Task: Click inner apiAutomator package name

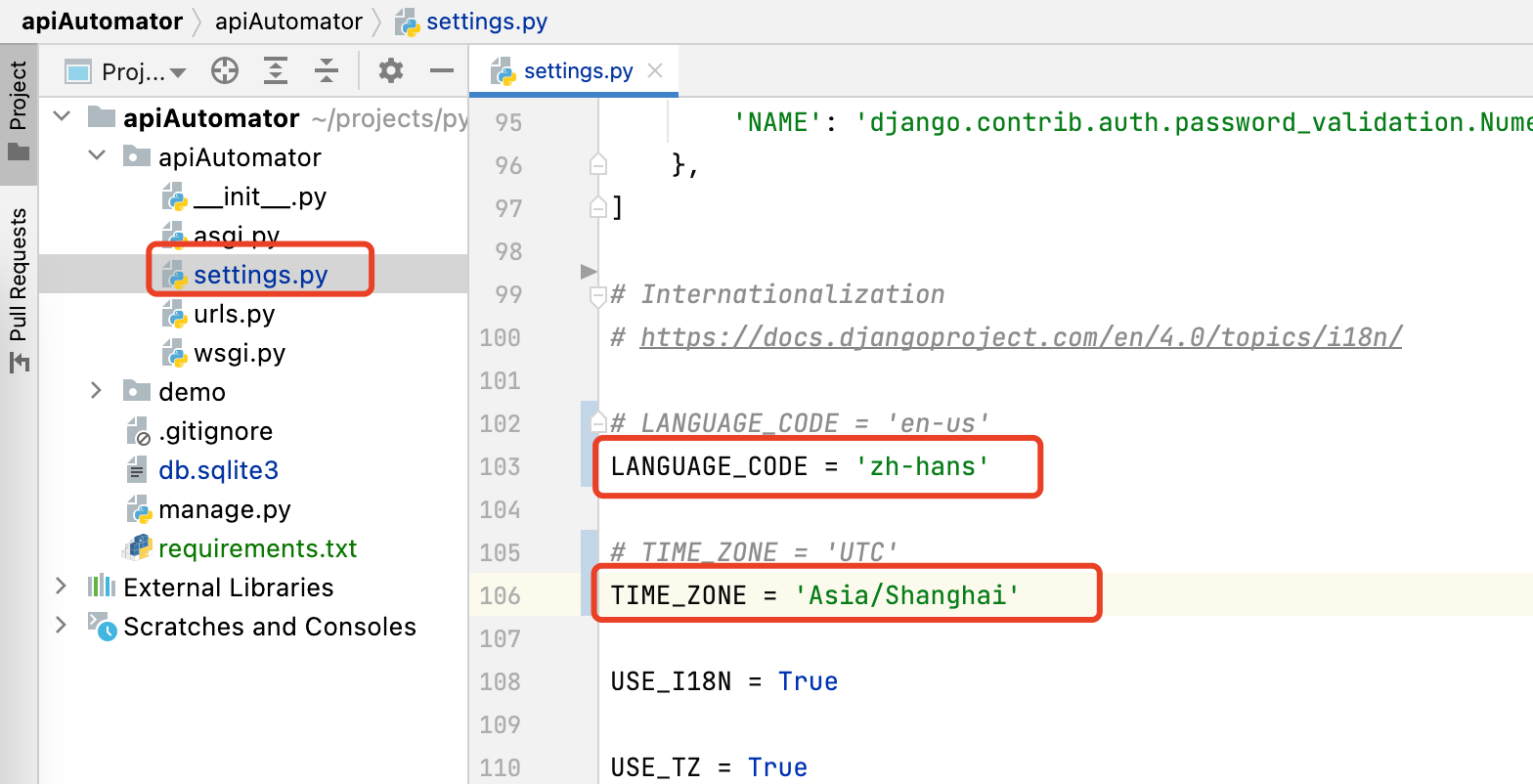Action: point(240,157)
